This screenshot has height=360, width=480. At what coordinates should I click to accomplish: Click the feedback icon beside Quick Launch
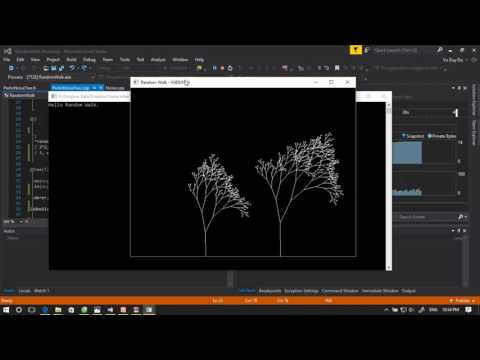[x=367, y=50]
